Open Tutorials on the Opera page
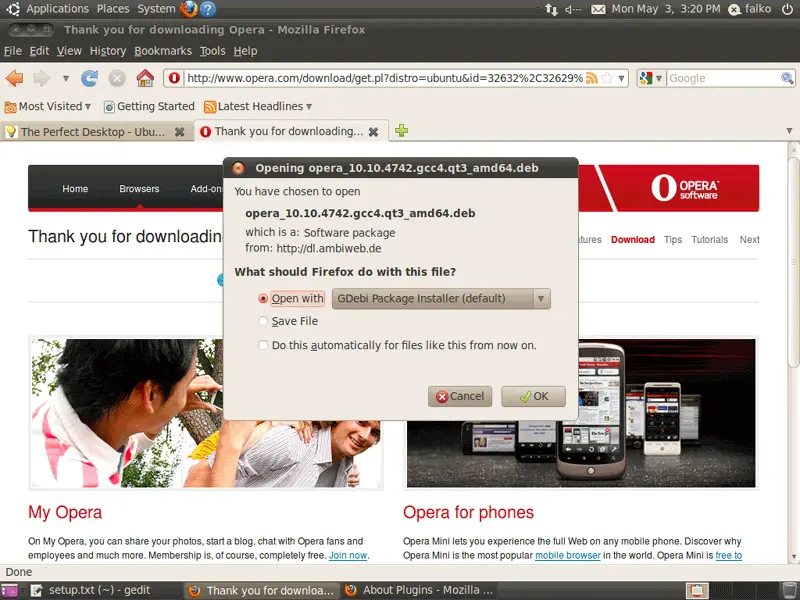800x600 pixels. (x=709, y=240)
